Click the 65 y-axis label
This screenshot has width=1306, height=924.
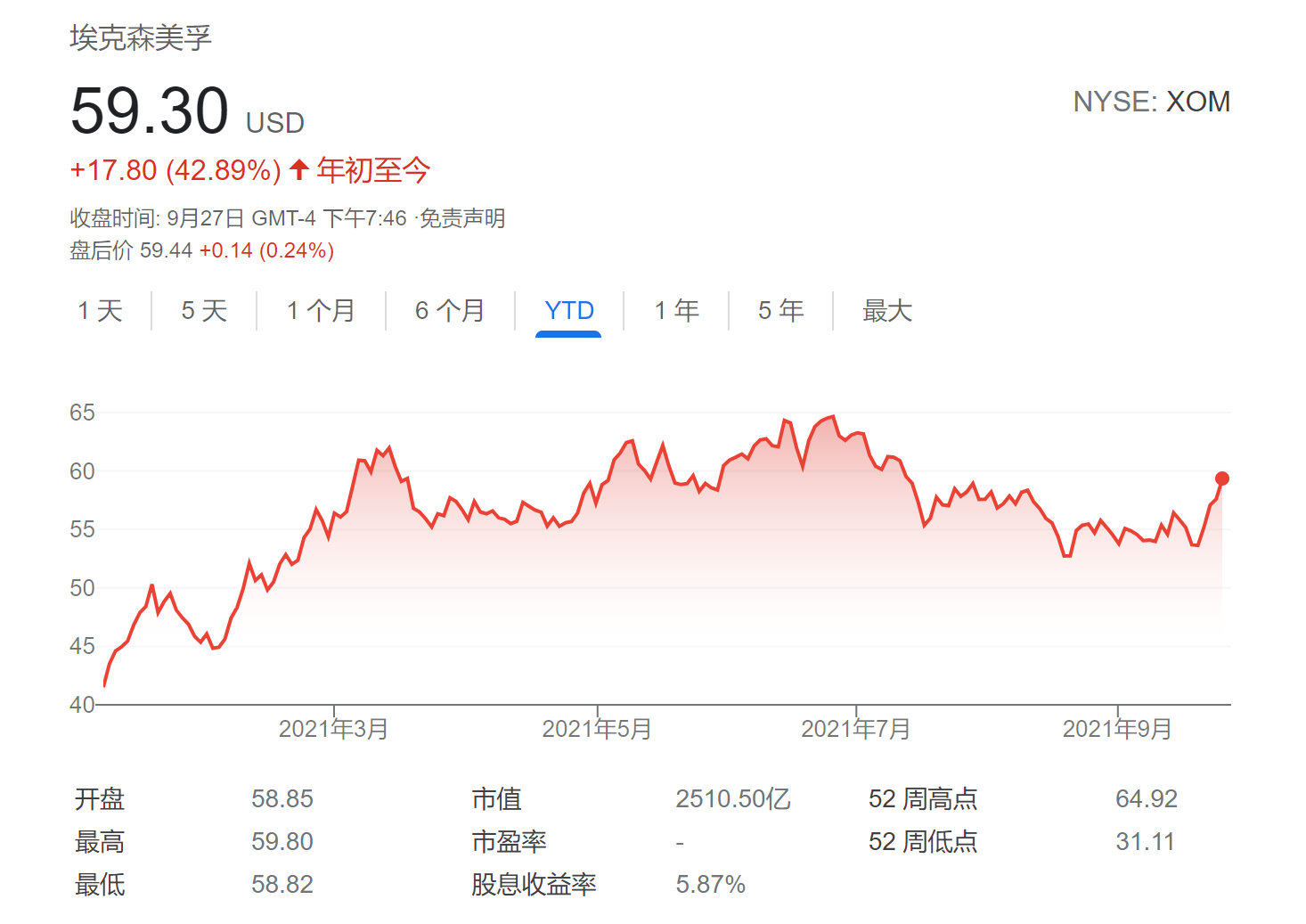pos(82,413)
